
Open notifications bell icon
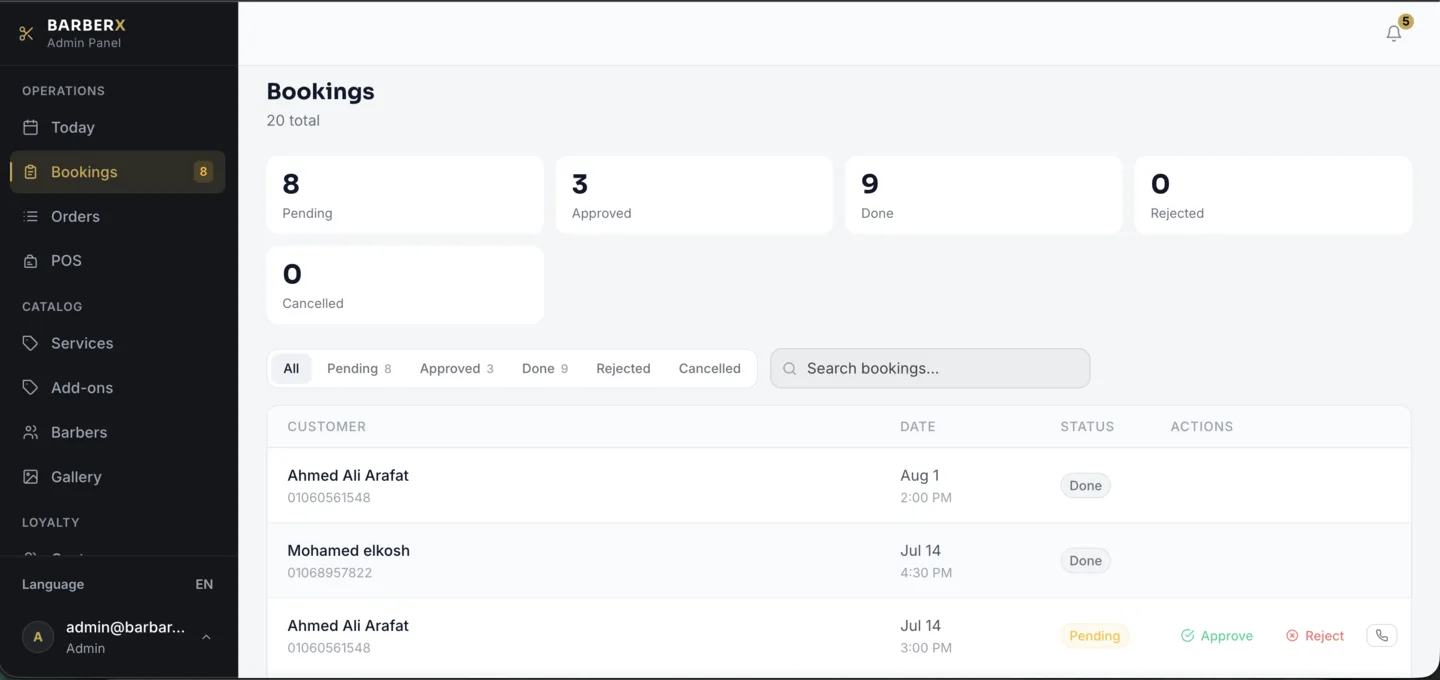(x=1393, y=34)
